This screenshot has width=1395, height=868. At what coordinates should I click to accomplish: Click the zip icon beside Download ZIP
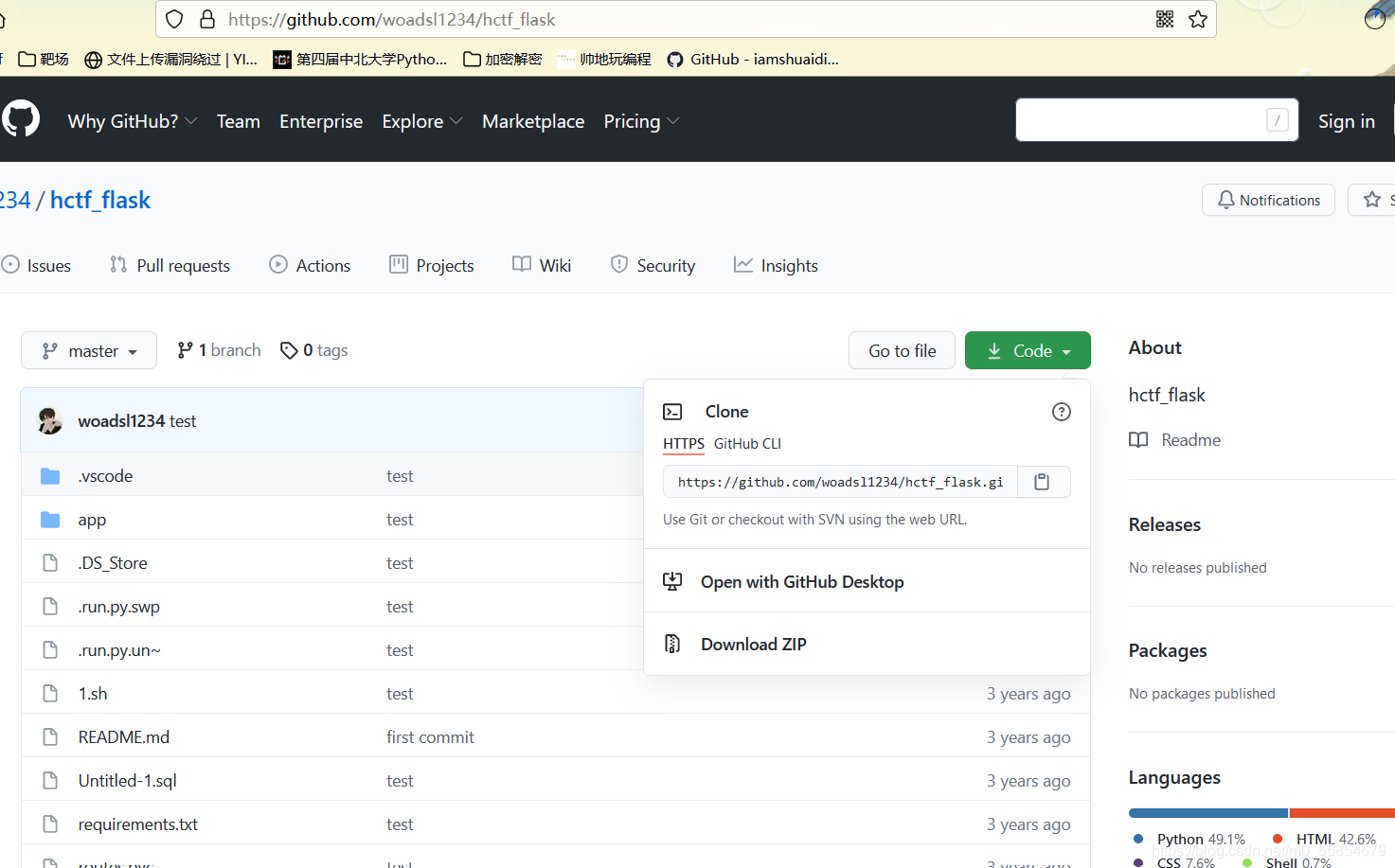(x=672, y=644)
